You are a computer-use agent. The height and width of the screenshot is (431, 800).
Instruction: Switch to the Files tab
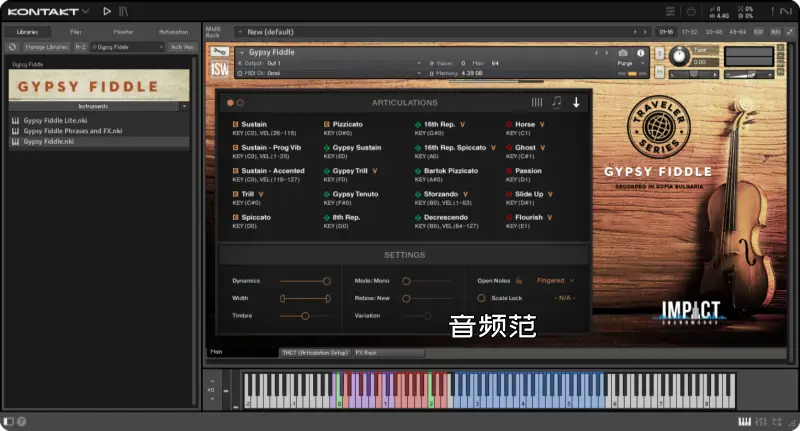76,32
